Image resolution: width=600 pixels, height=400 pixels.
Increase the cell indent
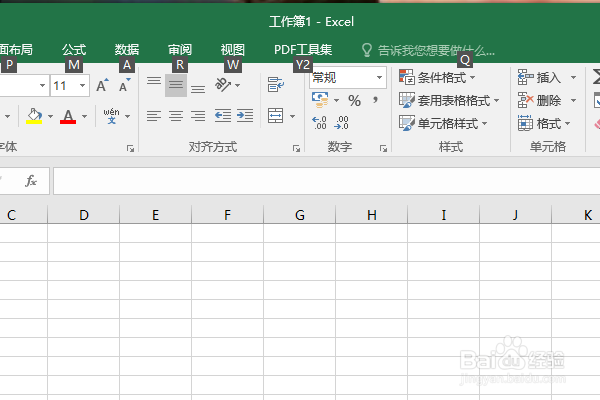pos(245,116)
